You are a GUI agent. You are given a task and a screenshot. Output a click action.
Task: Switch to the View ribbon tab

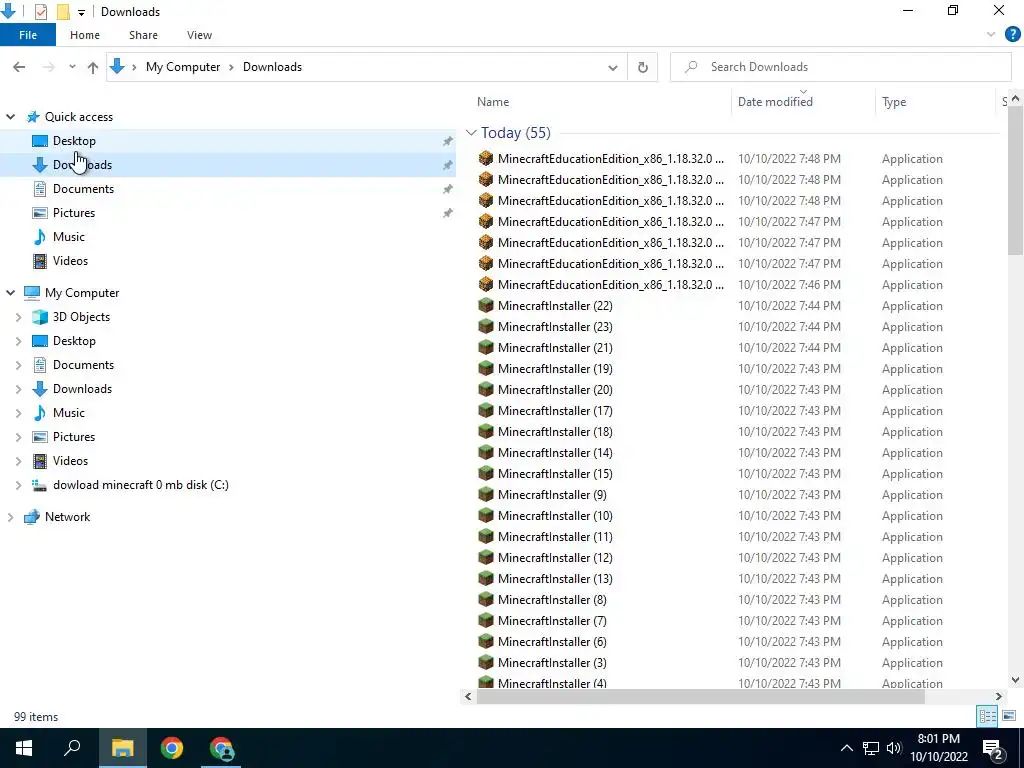(199, 35)
